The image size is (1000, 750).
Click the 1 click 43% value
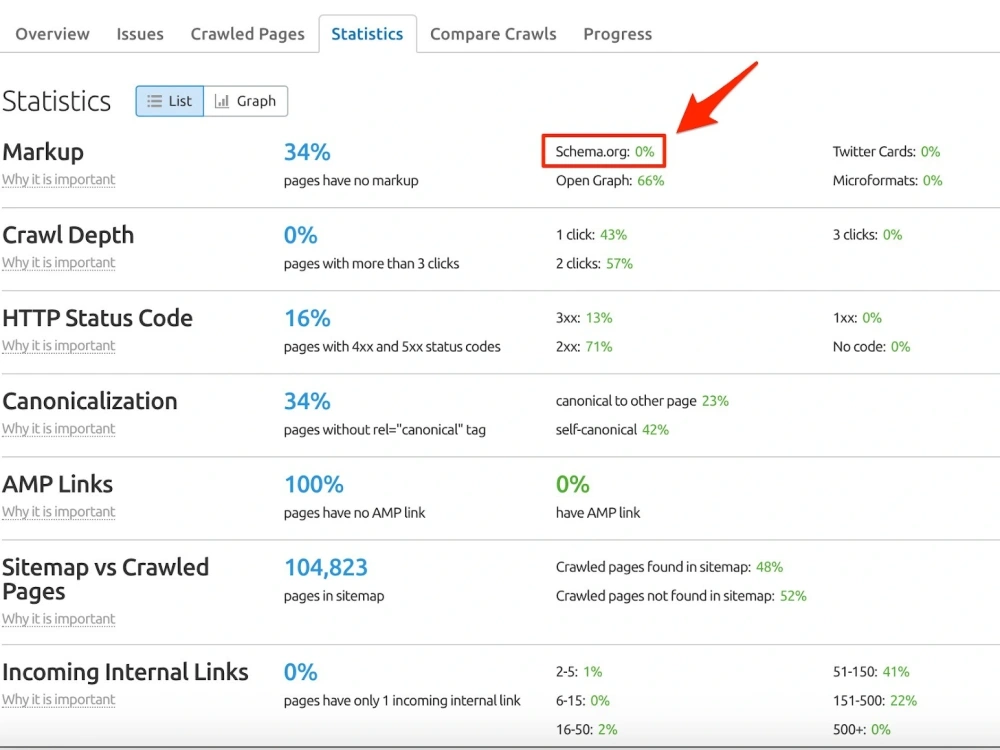pos(614,235)
